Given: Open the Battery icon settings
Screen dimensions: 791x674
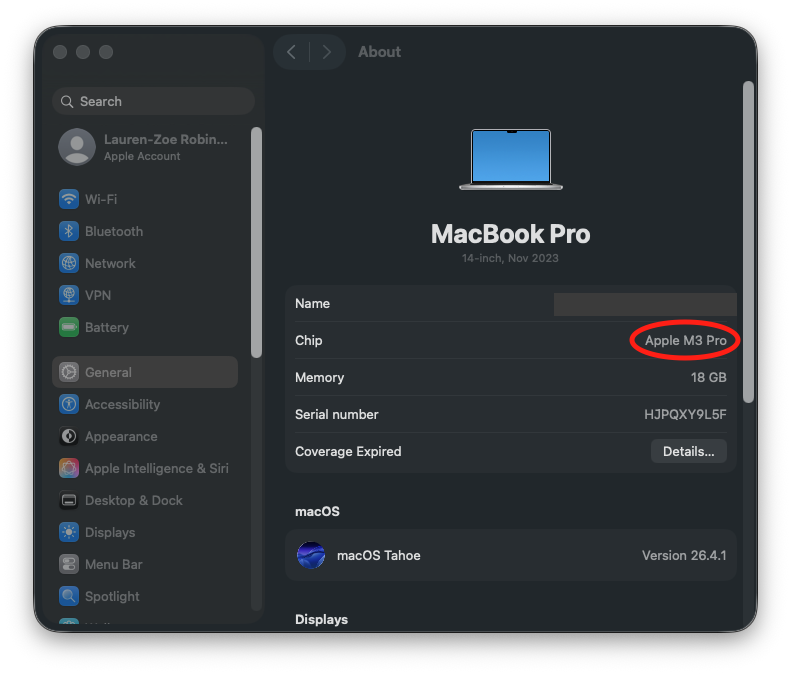Looking at the screenshot, I should [69, 327].
